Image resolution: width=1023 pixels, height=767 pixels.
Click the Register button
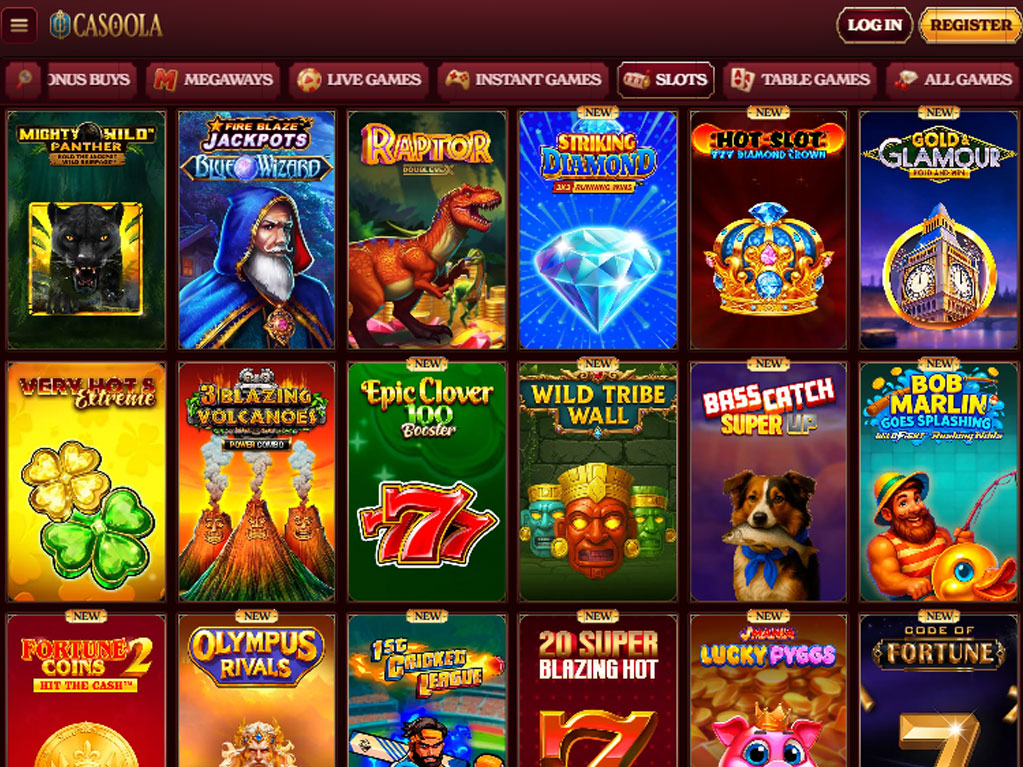[970, 25]
